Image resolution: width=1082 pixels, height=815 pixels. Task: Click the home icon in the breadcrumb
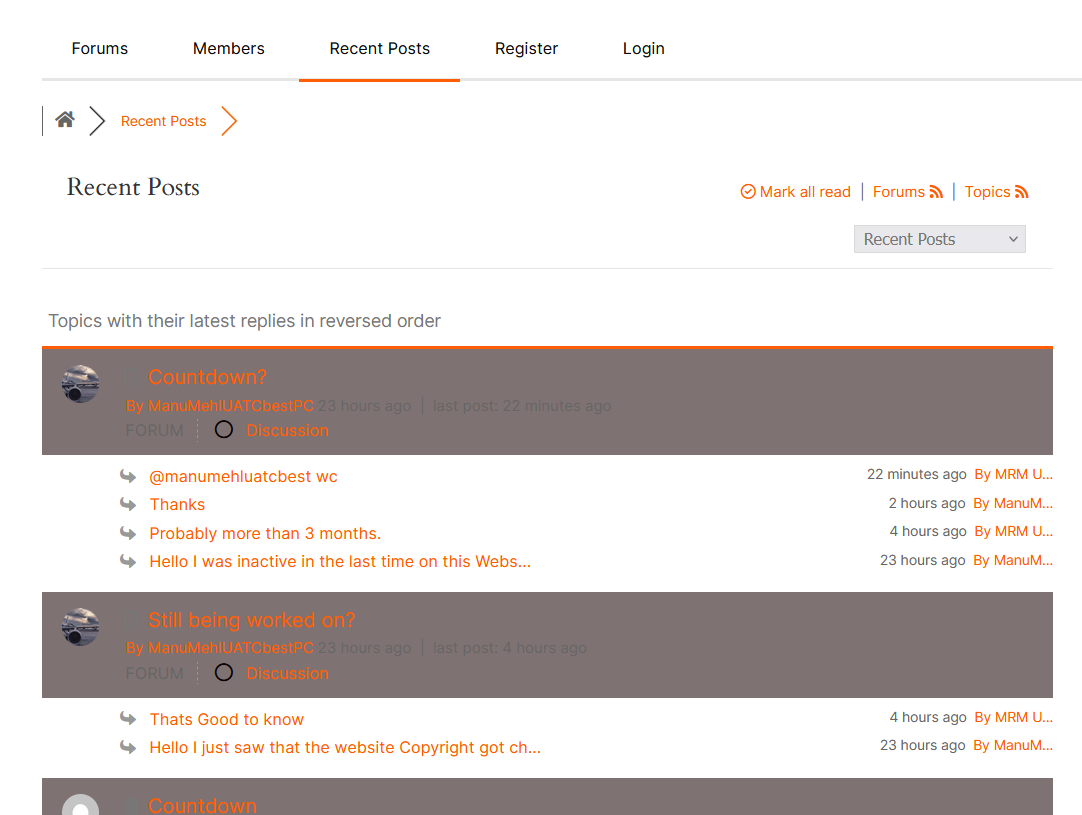(65, 120)
